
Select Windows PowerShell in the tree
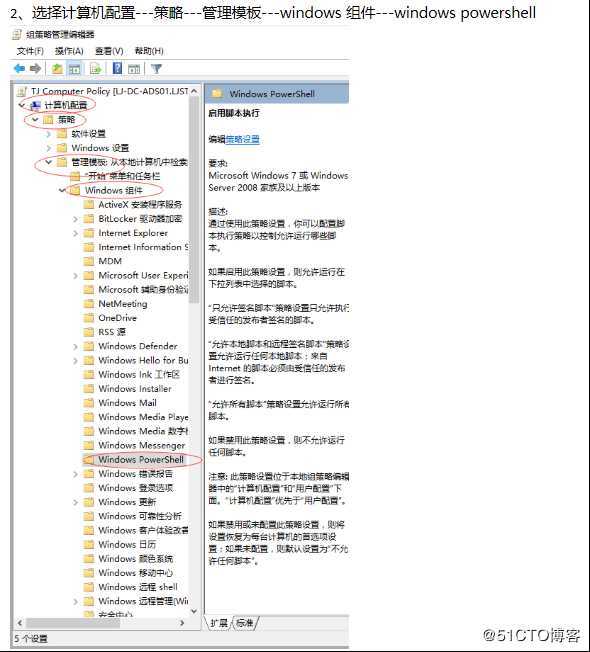pos(141,459)
